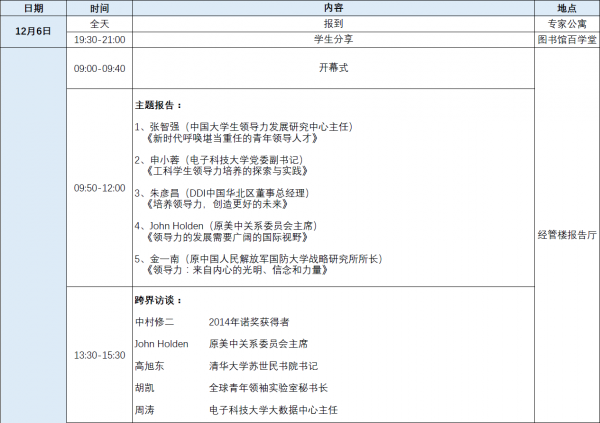
Task: Click the 报到 content cell
Action: [333, 22]
